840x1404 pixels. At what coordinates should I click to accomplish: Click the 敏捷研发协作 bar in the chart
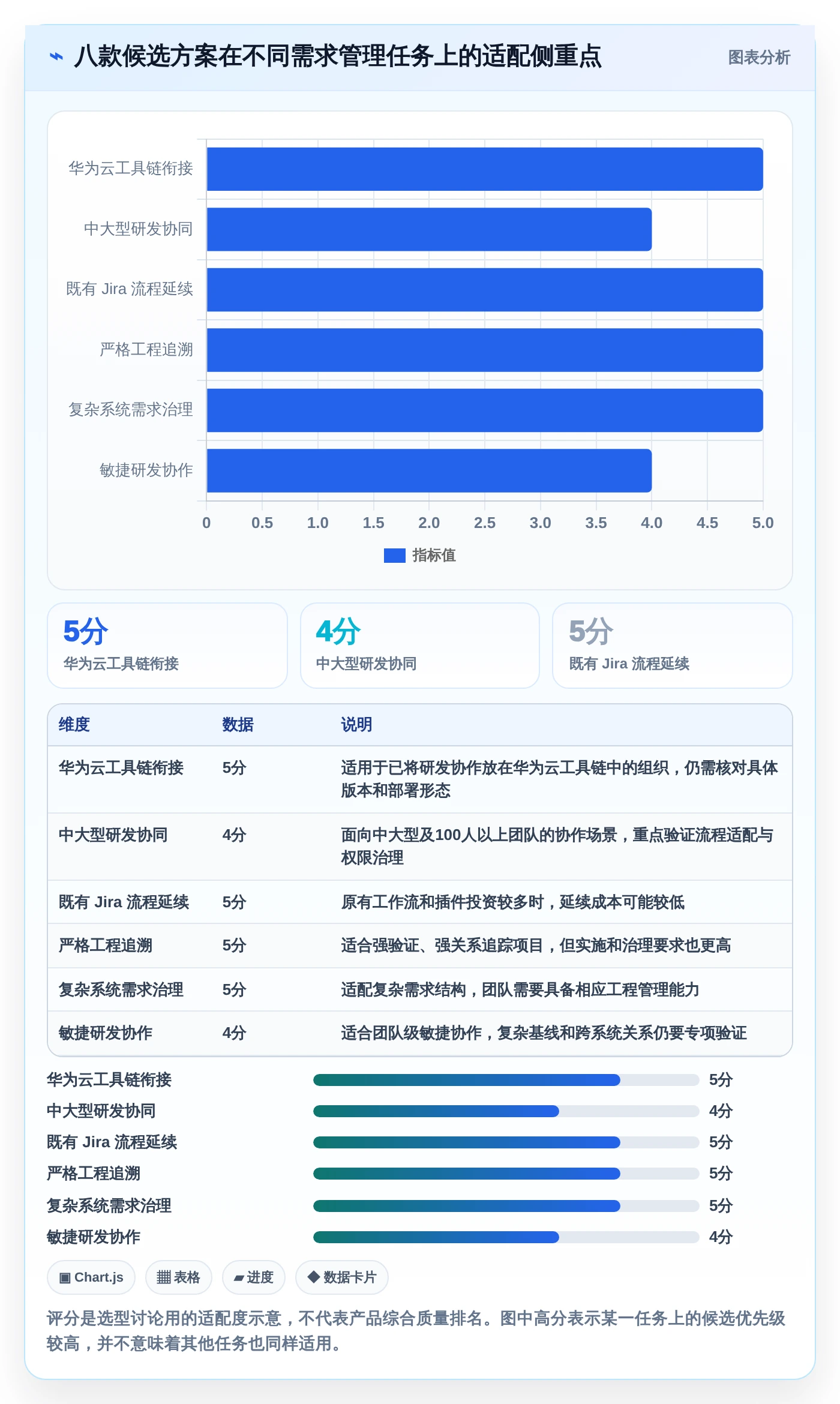[429, 470]
